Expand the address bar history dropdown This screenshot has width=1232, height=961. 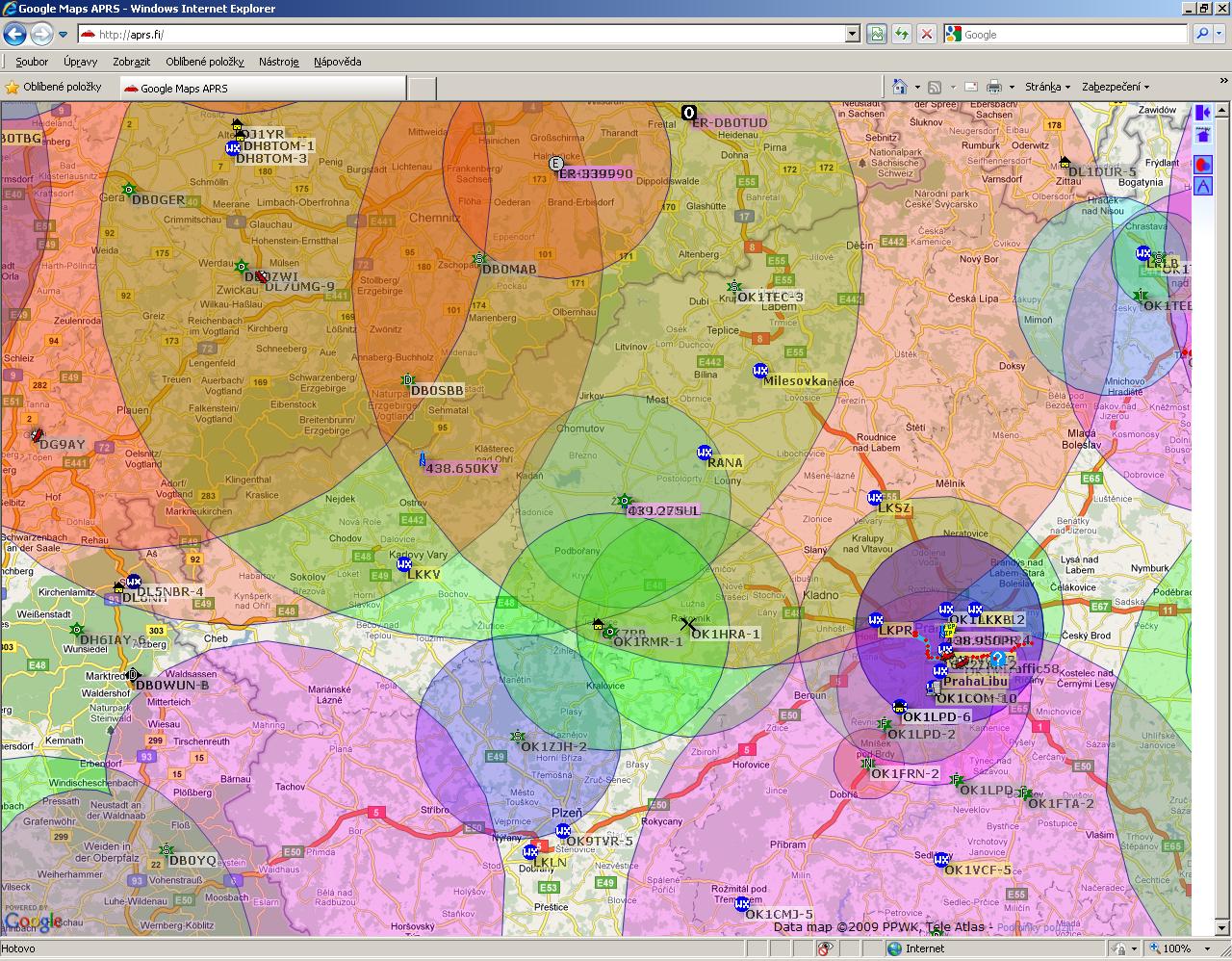[x=852, y=35]
